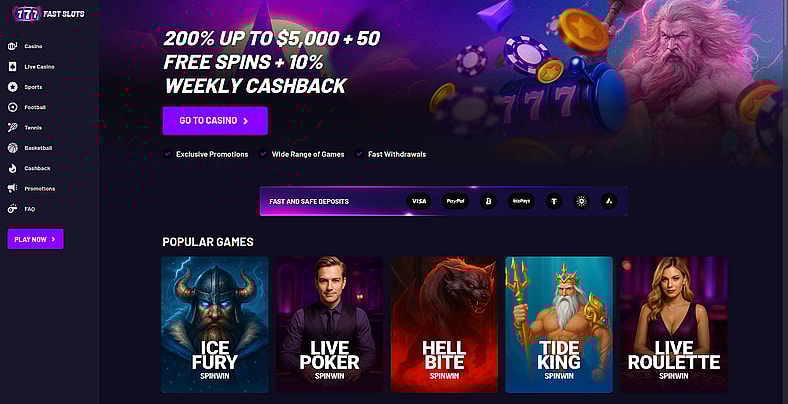788x404 pixels.
Task: Choose the Bitcoin deposit icon
Action: pyautogui.click(x=488, y=201)
